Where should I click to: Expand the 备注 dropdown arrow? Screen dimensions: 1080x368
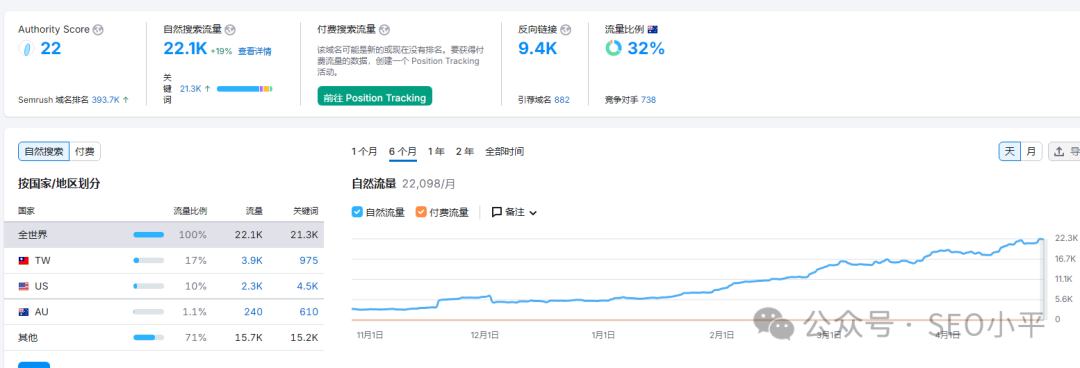click(532, 213)
